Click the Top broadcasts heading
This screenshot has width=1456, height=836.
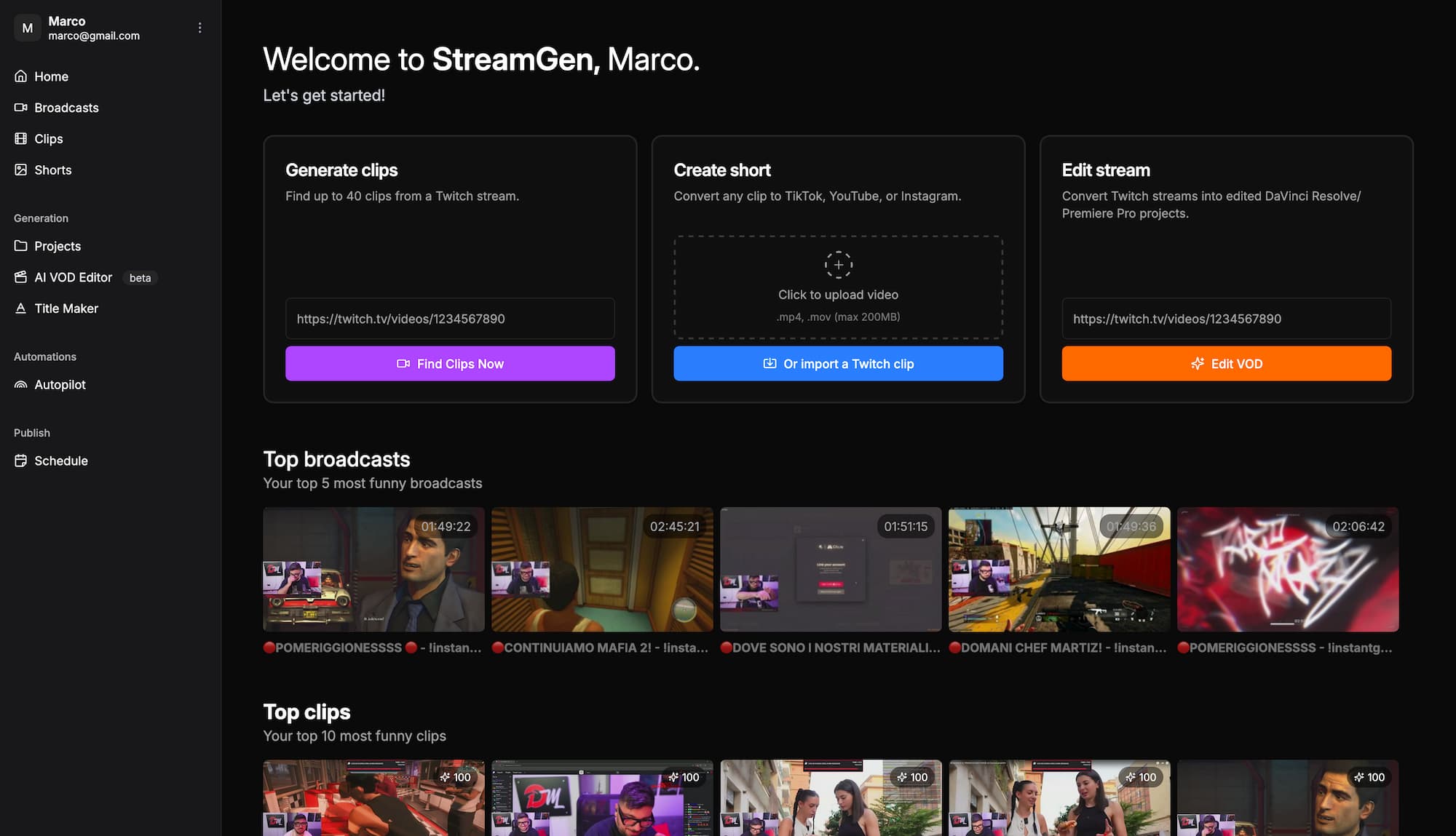click(336, 459)
